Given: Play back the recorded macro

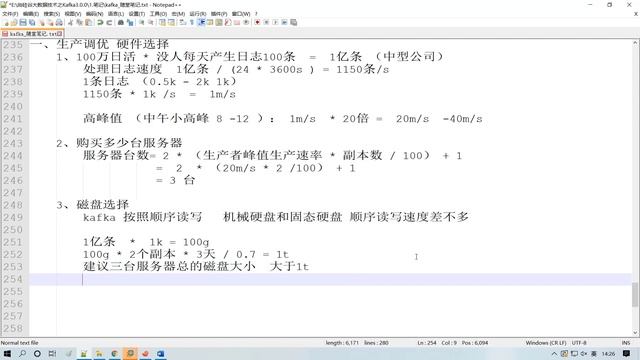Looking at the screenshot, I should (x=276, y=22).
